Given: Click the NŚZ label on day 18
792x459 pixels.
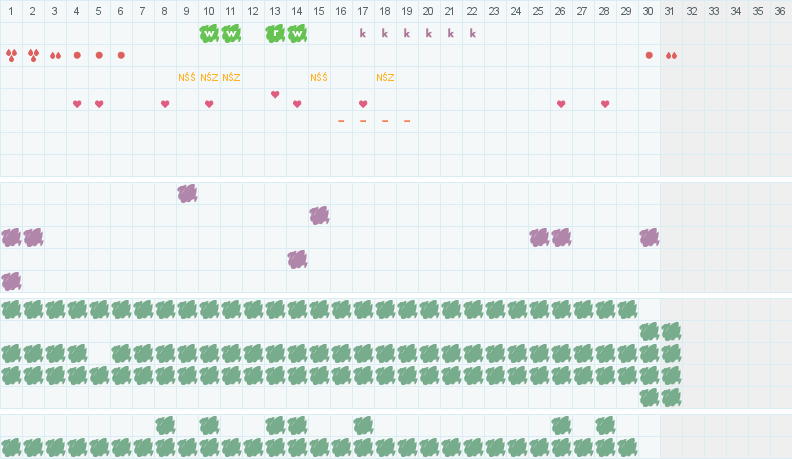Looking at the screenshot, I should point(385,77).
